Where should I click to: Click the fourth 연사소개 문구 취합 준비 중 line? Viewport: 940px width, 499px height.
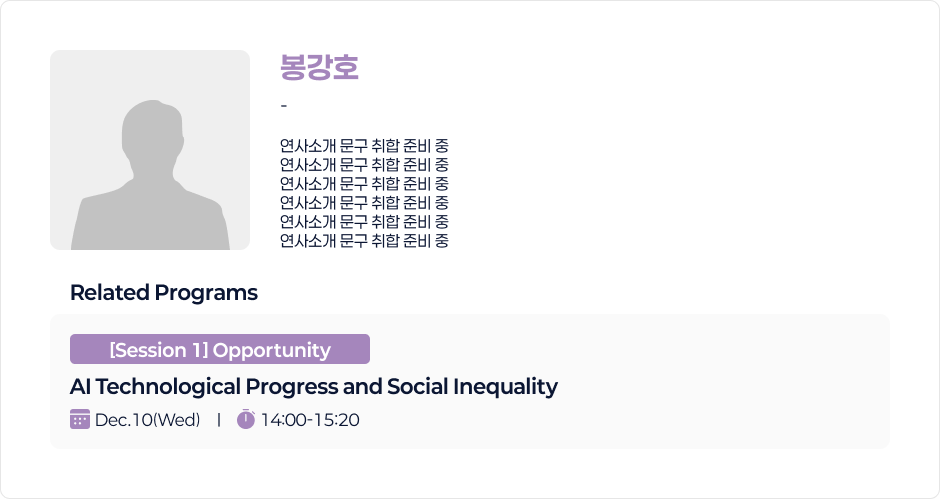coord(364,202)
